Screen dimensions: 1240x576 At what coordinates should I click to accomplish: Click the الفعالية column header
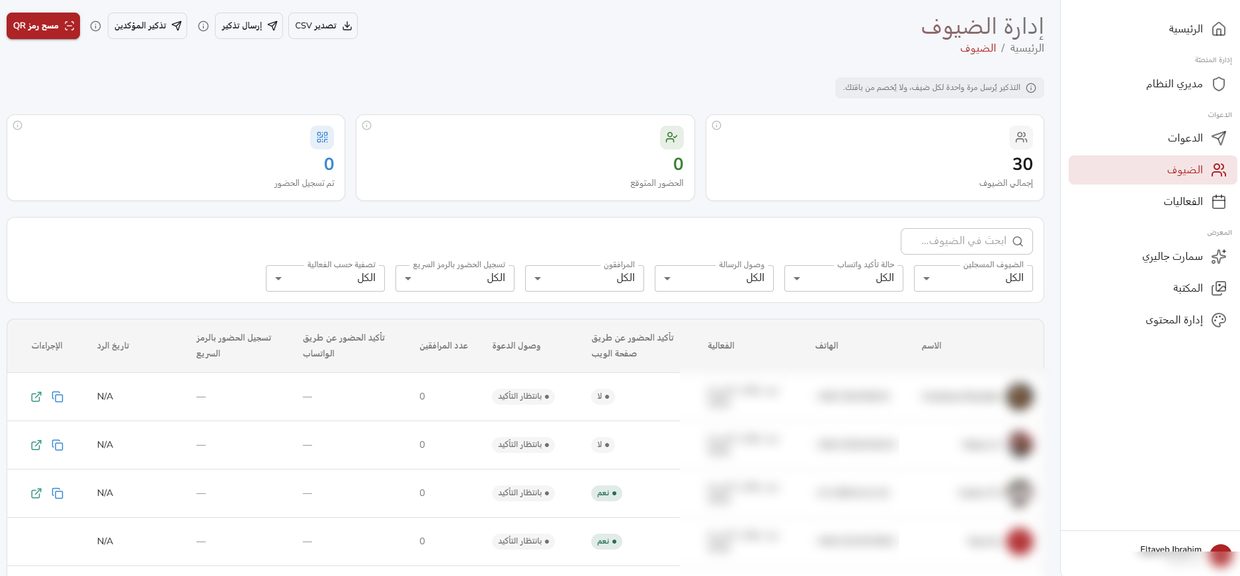[x=721, y=346]
